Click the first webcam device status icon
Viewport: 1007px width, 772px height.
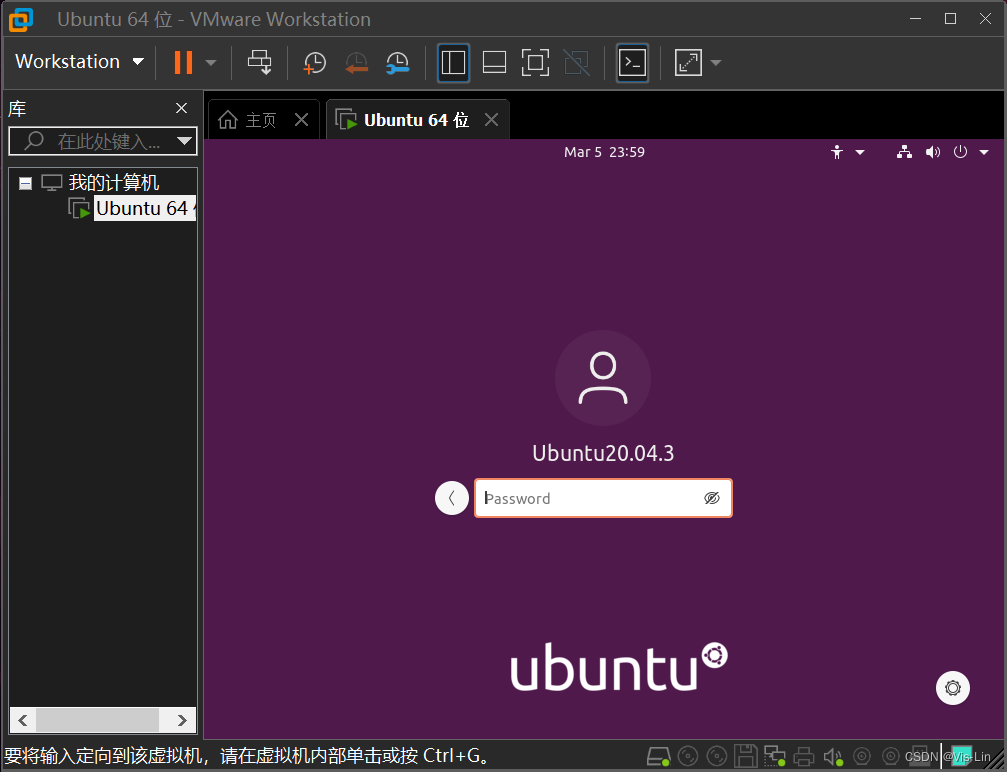[862, 757]
